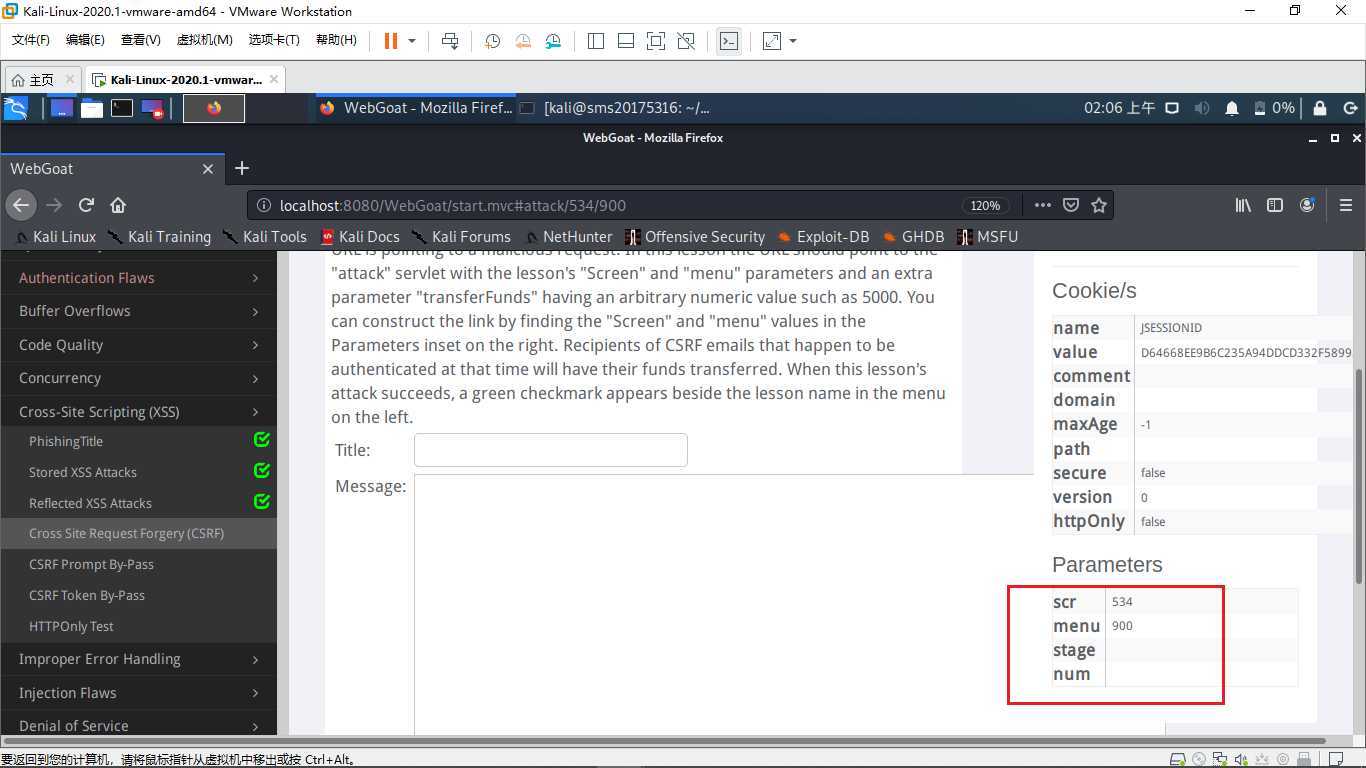
Task: Click the volume icon in Kali panel
Action: pyautogui.click(x=1202, y=108)
